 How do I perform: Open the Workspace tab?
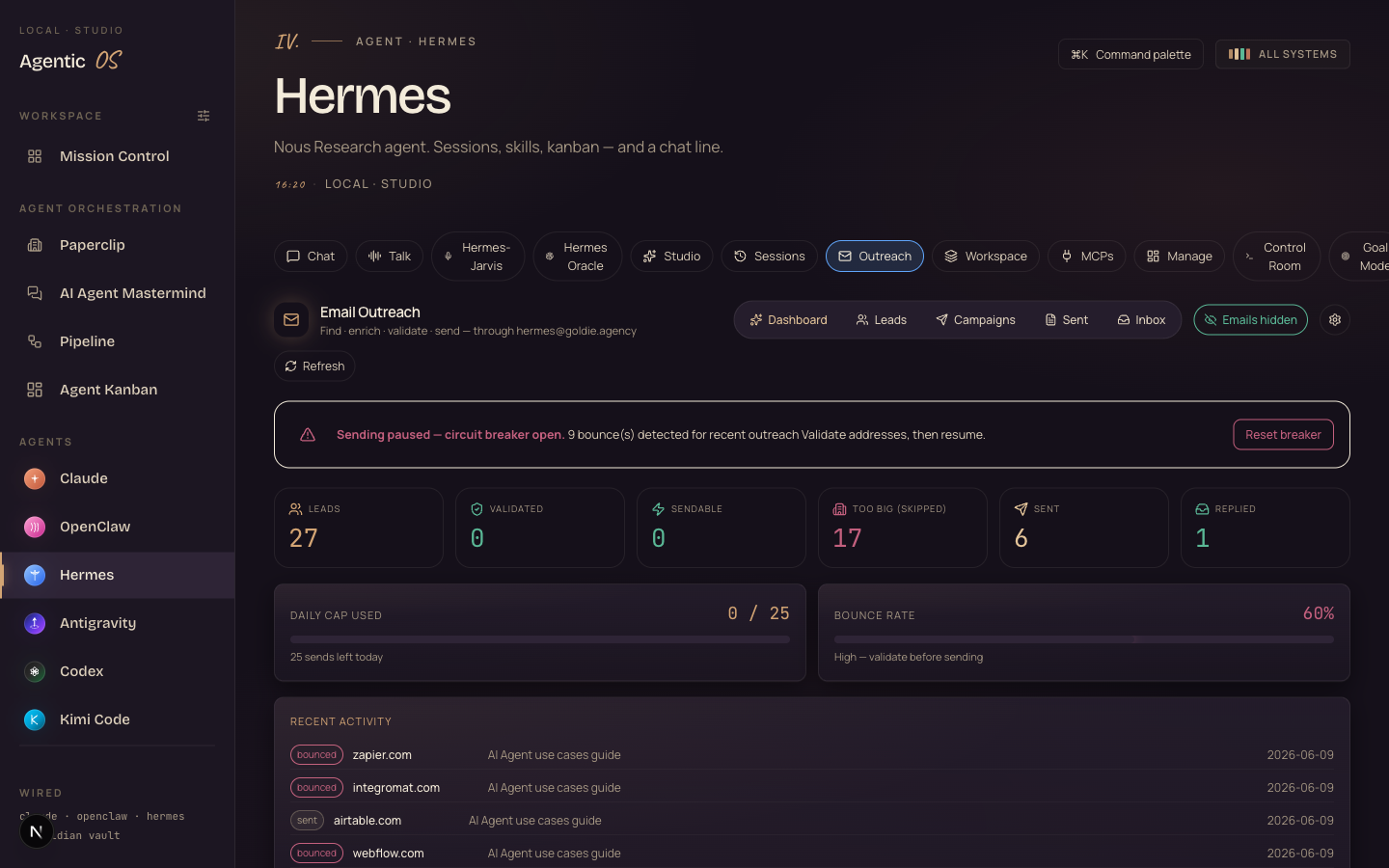click(x=986, y=257)
